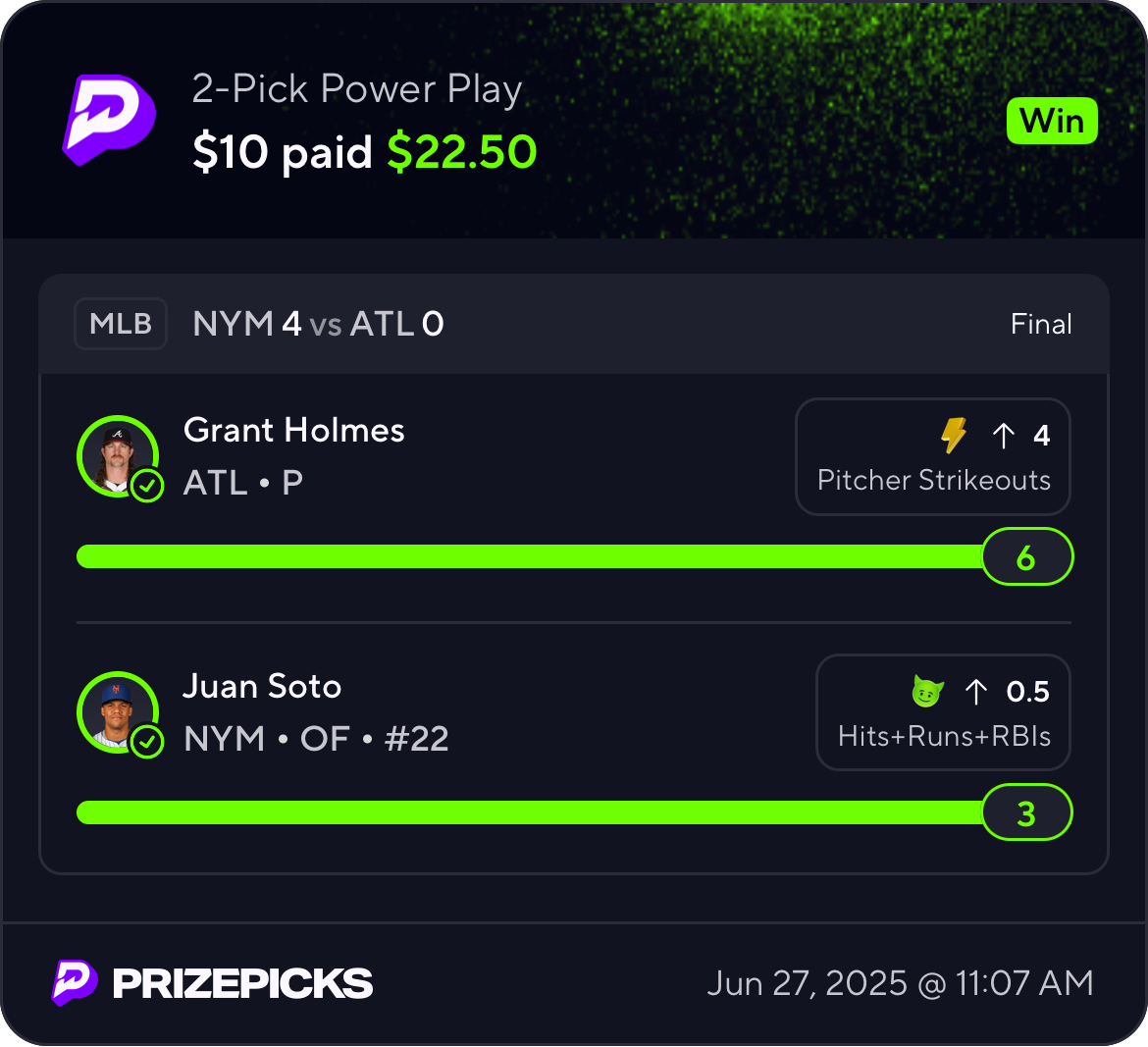This screenshot has width=1148, height=1047.
Task: Click Juan Soto's green progress bar
Action: pyautogui.click(x=530, y=812)
